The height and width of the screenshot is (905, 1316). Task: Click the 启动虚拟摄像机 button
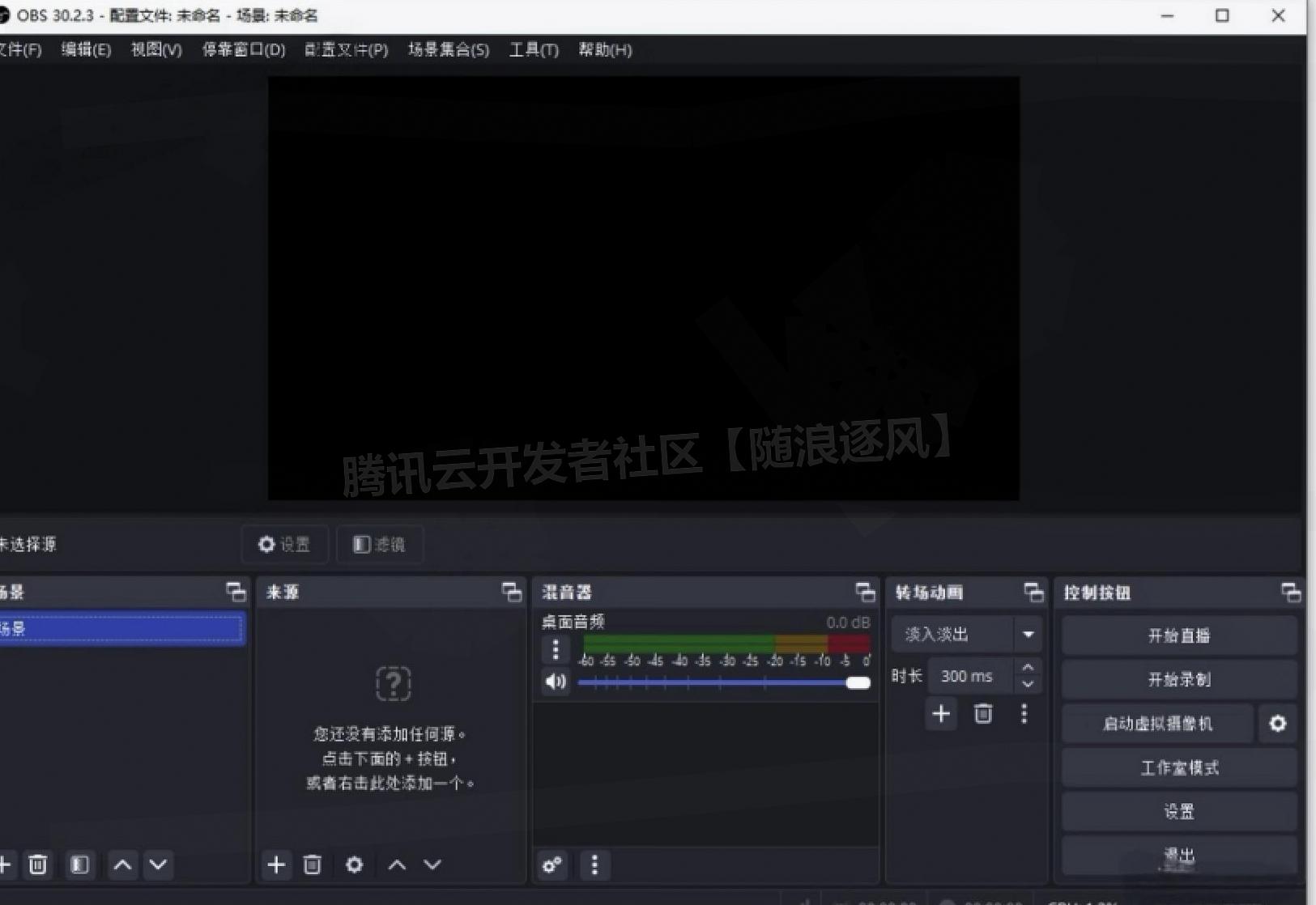coord(1157,724)
